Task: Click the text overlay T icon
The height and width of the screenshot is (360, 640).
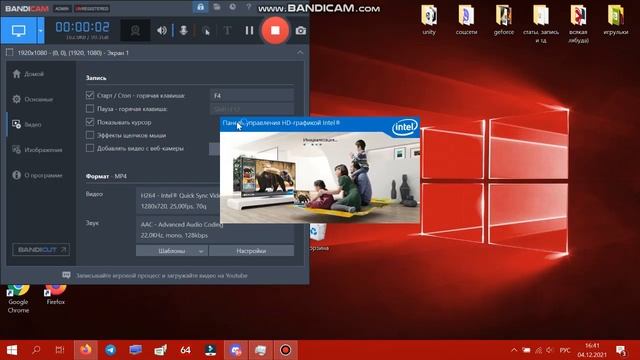Action: coord(227,31)
